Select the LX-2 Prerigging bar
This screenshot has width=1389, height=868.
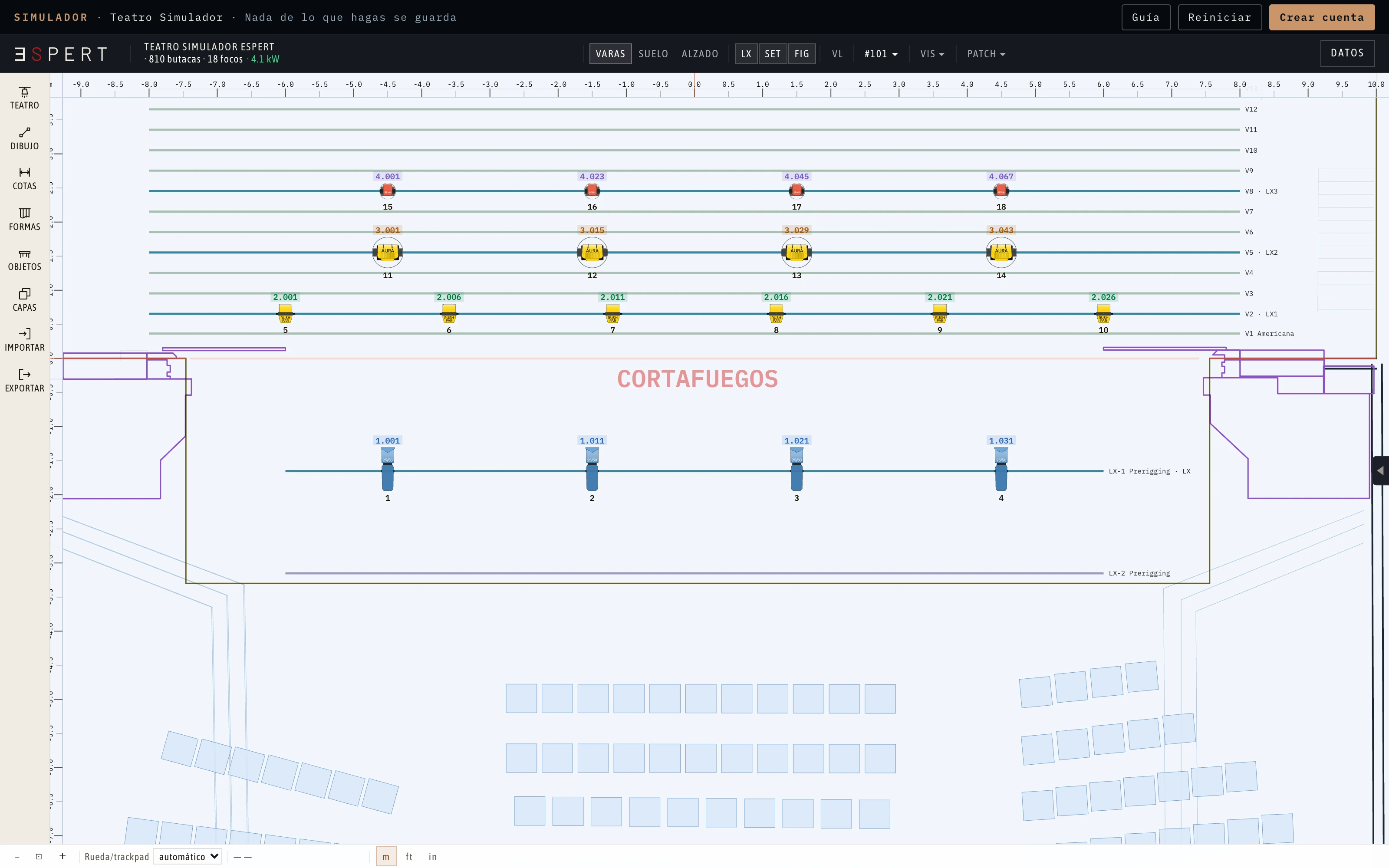[694, 573]
